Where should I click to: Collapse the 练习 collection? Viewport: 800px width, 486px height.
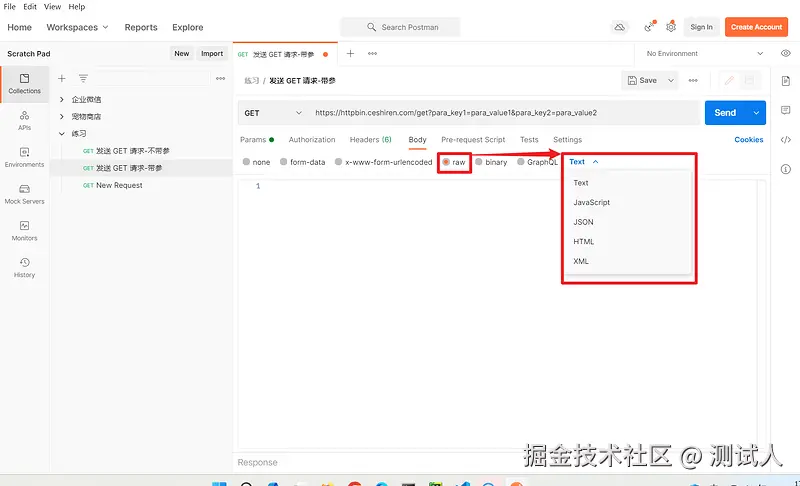click(x=62, y=134)
